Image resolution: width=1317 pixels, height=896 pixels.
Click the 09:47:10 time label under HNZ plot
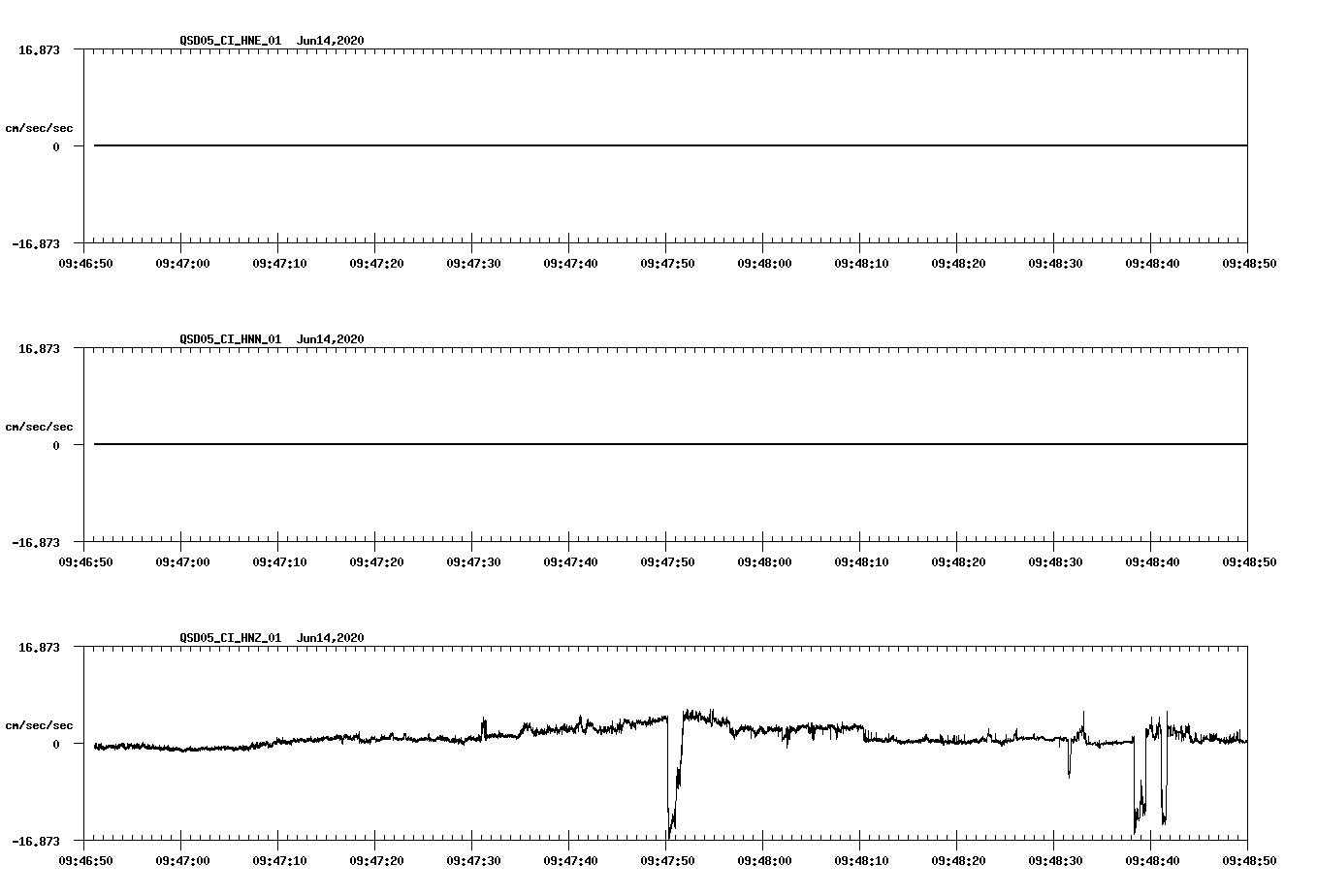pos(279,860)
